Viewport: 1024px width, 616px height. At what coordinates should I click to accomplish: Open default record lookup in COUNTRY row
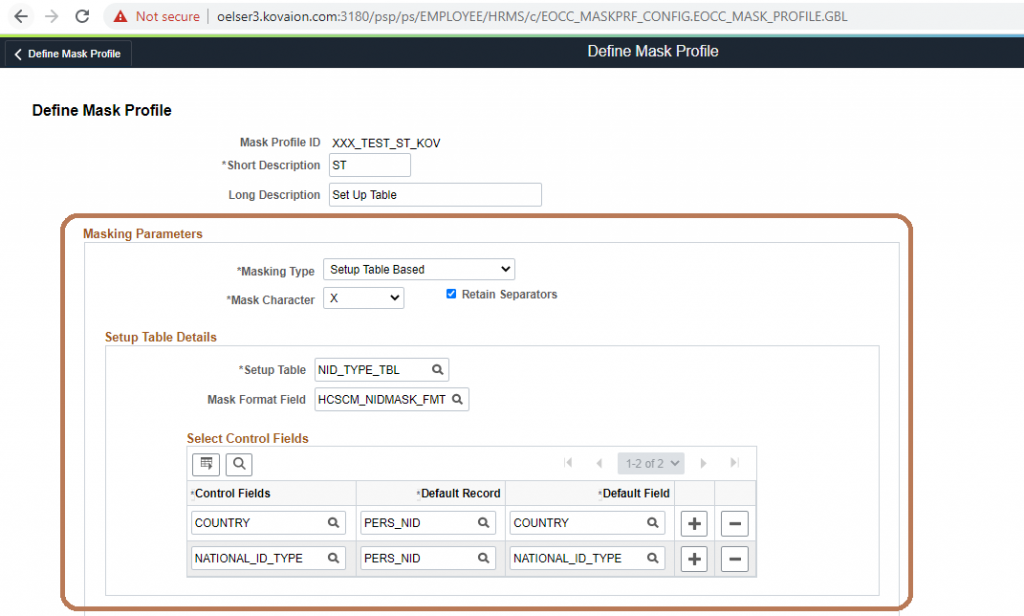point(484,523)
